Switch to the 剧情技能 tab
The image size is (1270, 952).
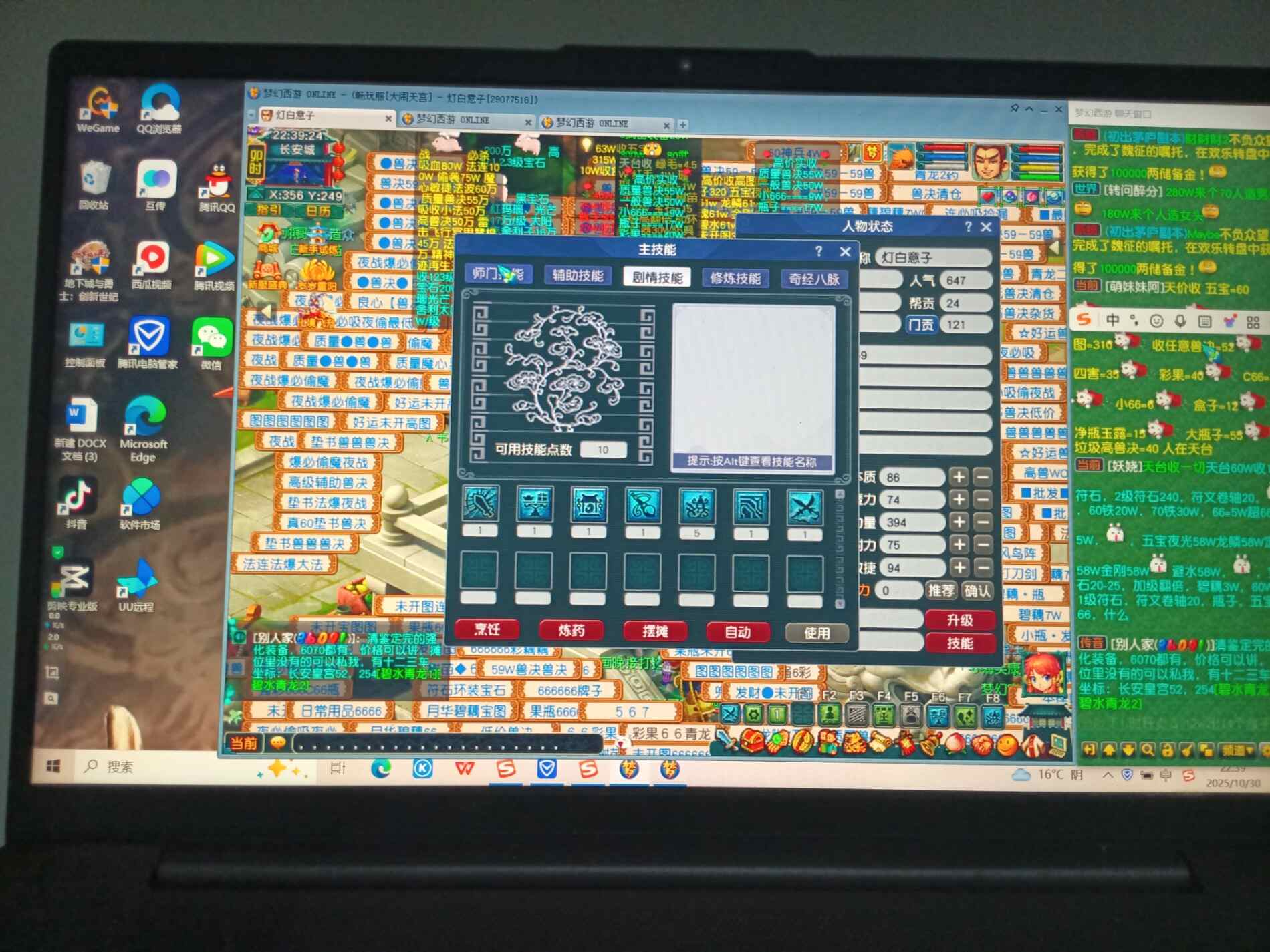[658, 277]
